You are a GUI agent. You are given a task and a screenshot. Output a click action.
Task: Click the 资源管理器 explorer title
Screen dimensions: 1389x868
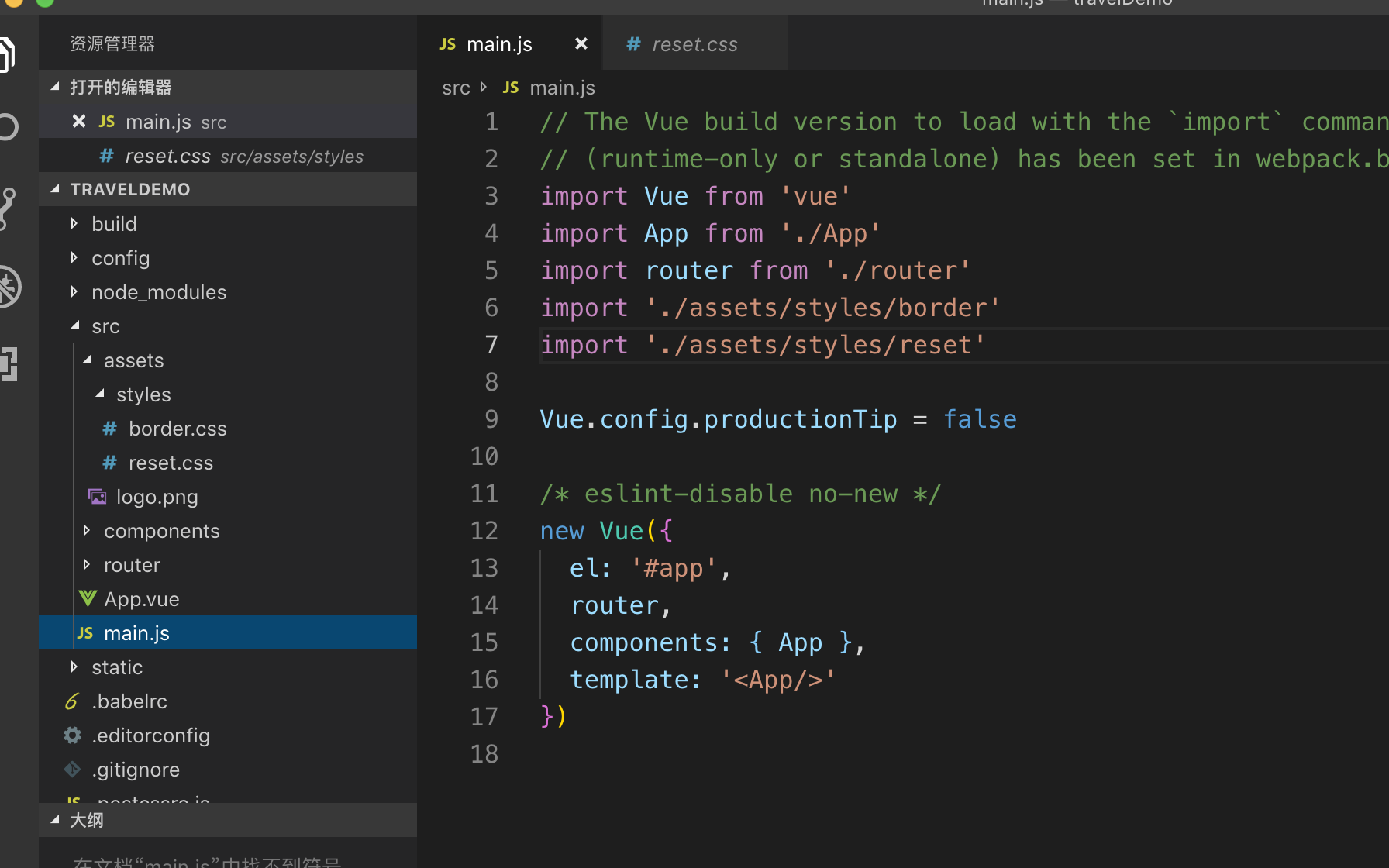(x=112, y=44)
